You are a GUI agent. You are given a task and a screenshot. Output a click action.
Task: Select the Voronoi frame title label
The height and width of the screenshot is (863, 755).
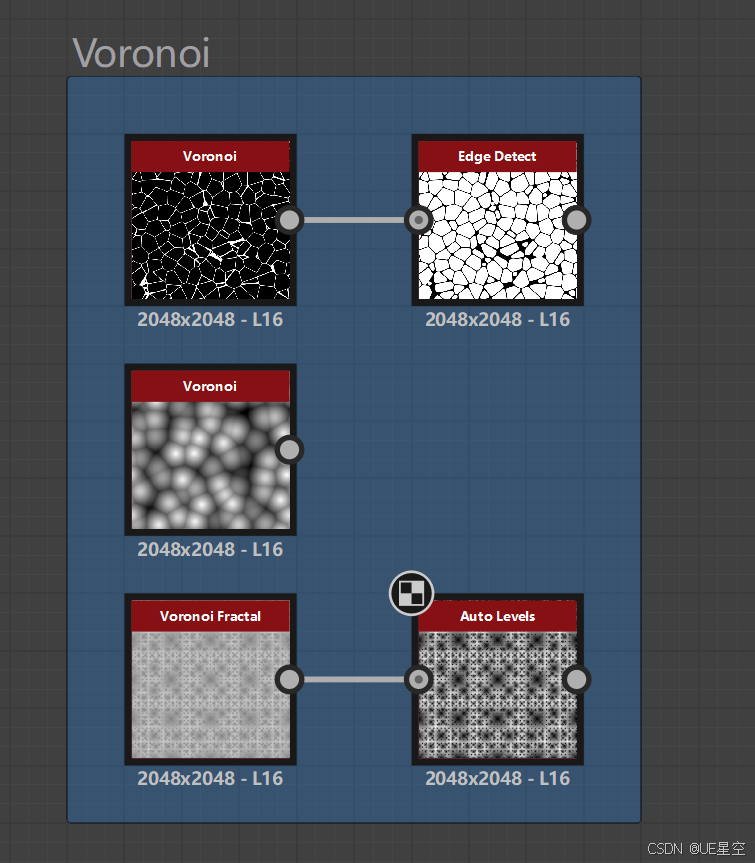pyautogui.click(x=141, y=53)
